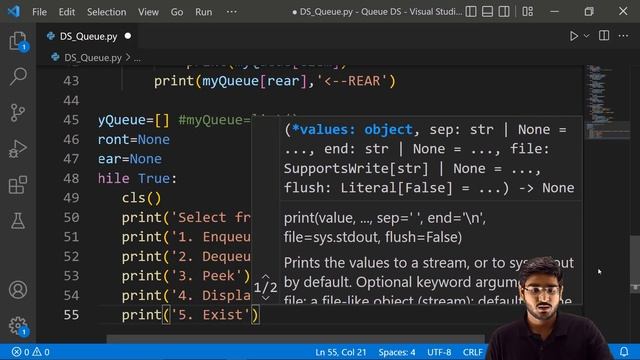Change indentation via Spaces: 4
The width and height of the screenshot is (640, 360).
[x=397, y=352]
